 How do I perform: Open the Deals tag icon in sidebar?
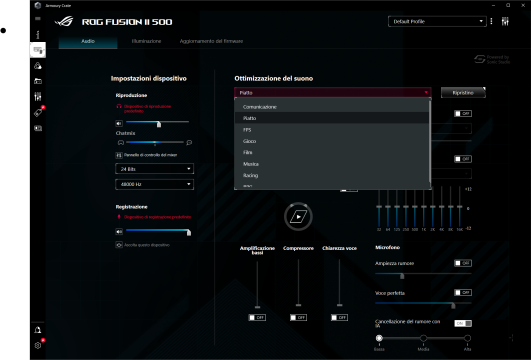[x=38, y=112]
